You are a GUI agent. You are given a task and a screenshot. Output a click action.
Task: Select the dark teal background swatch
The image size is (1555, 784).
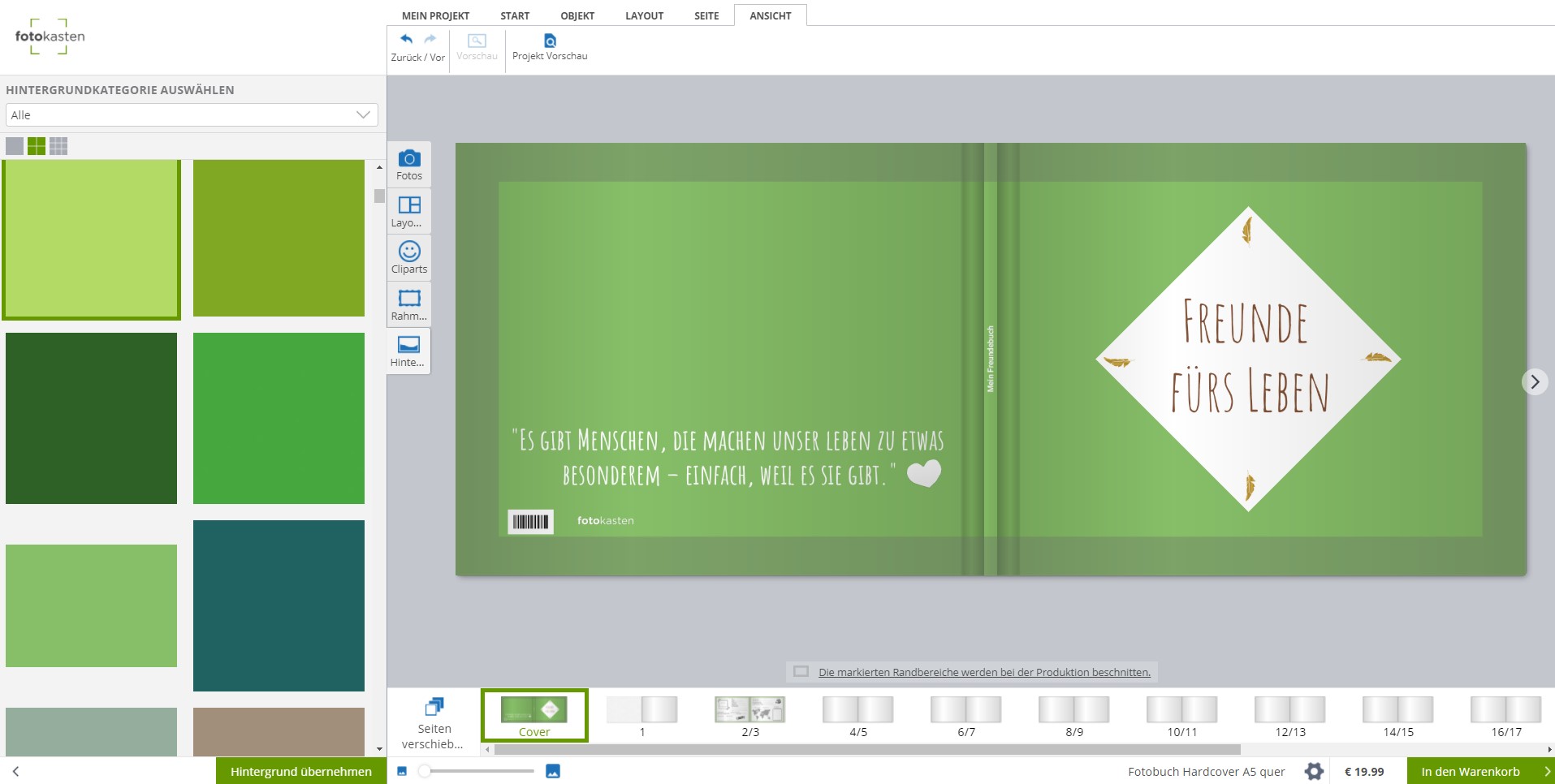pos(279,605)
